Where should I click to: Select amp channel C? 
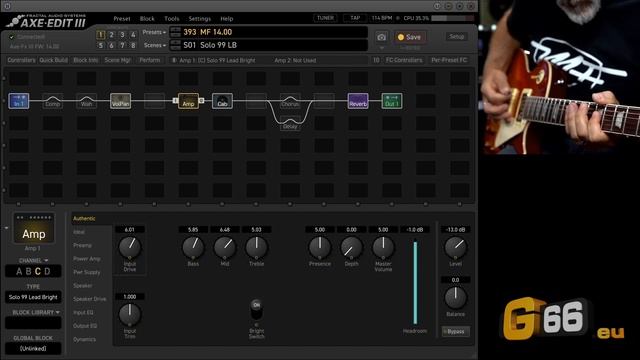[x=38, y=271]
